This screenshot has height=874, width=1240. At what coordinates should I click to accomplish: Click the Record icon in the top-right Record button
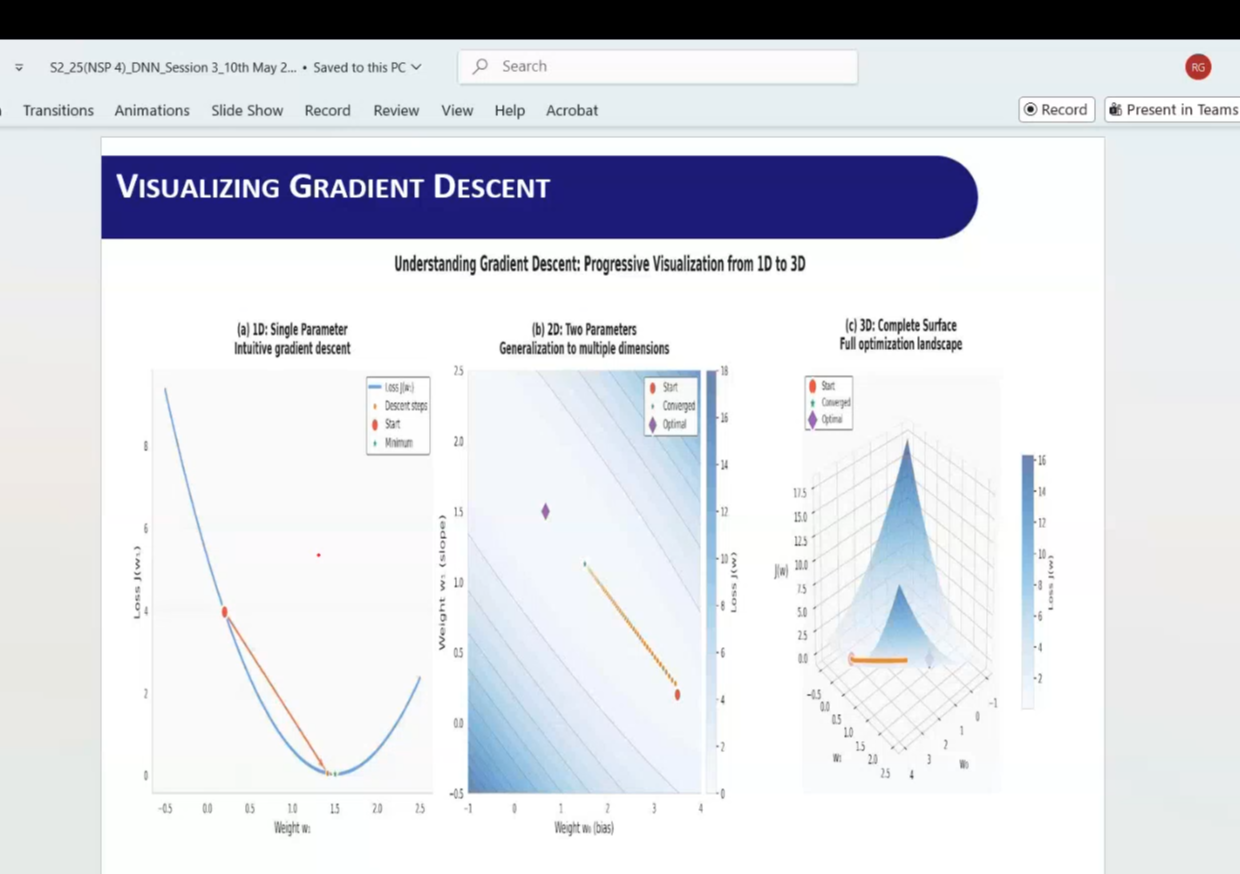1031,110
